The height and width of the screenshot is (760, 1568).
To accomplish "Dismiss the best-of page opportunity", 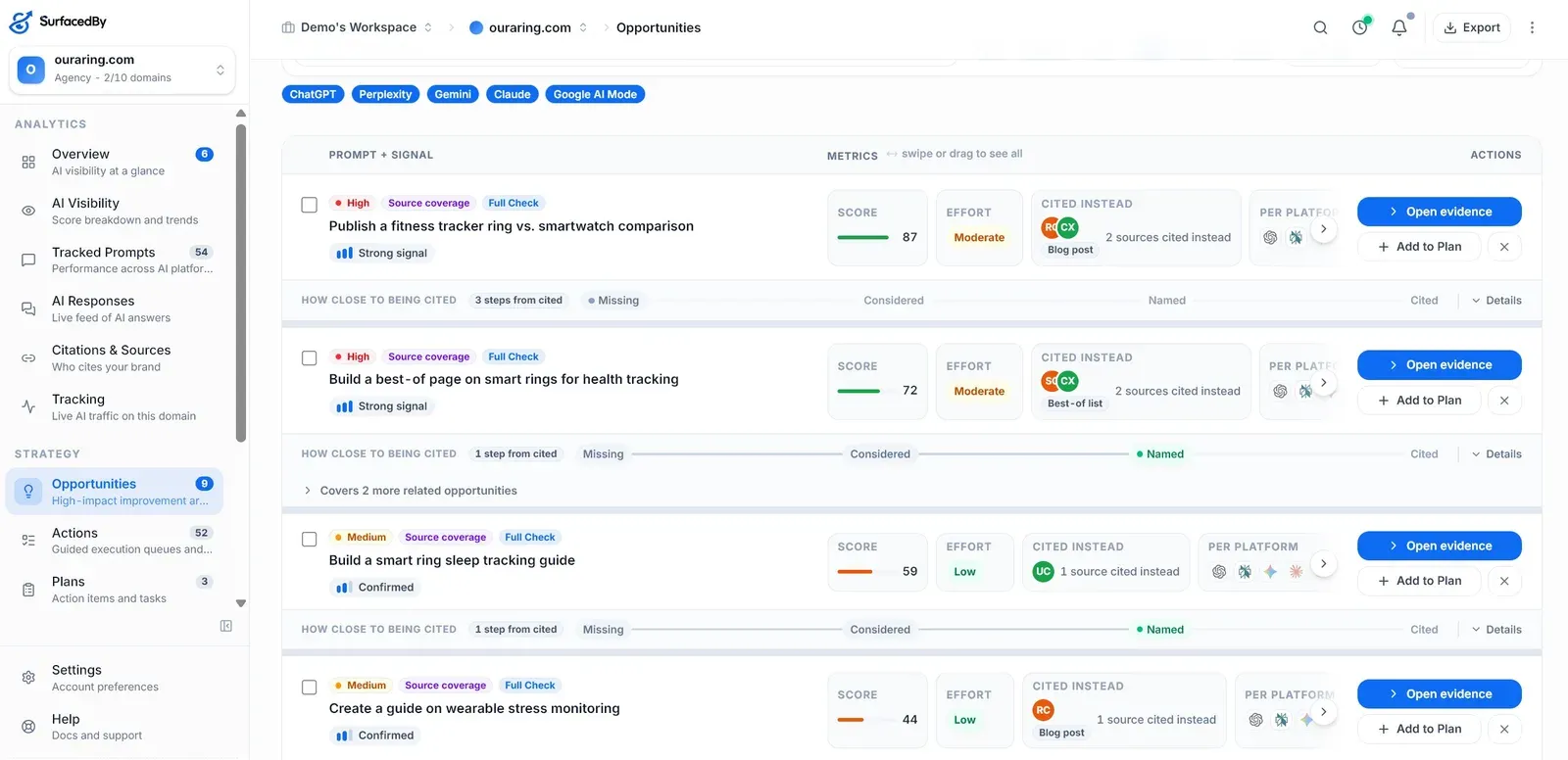I will [1504, 401].
